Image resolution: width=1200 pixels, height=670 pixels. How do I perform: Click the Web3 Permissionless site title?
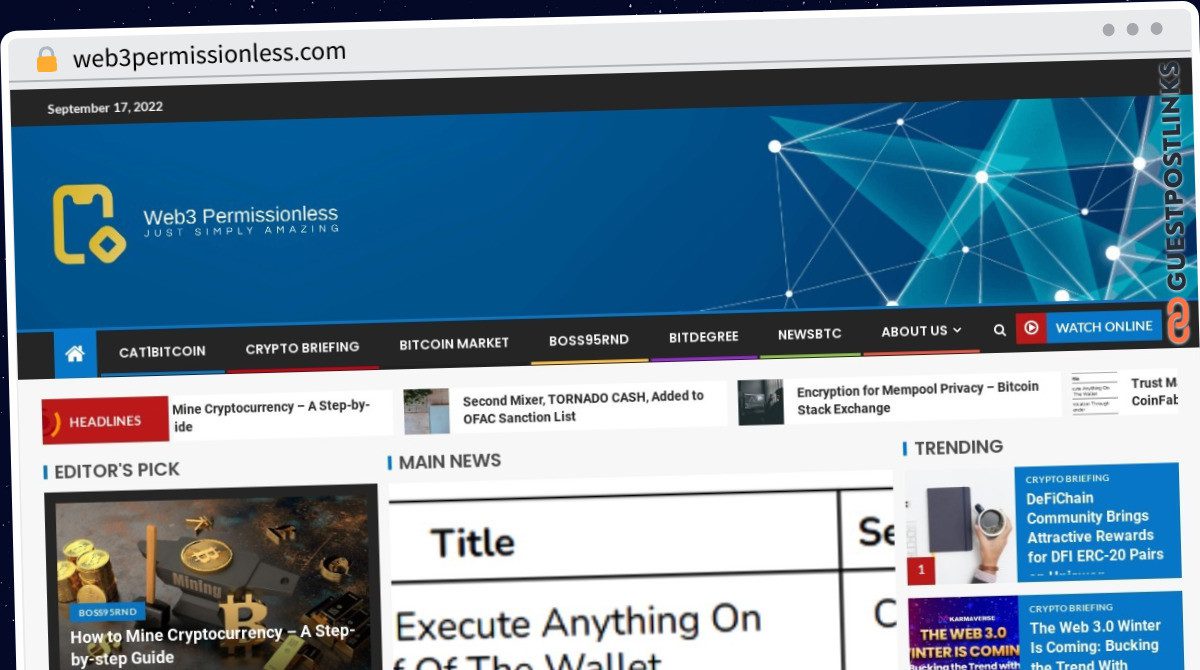point(240,215)
